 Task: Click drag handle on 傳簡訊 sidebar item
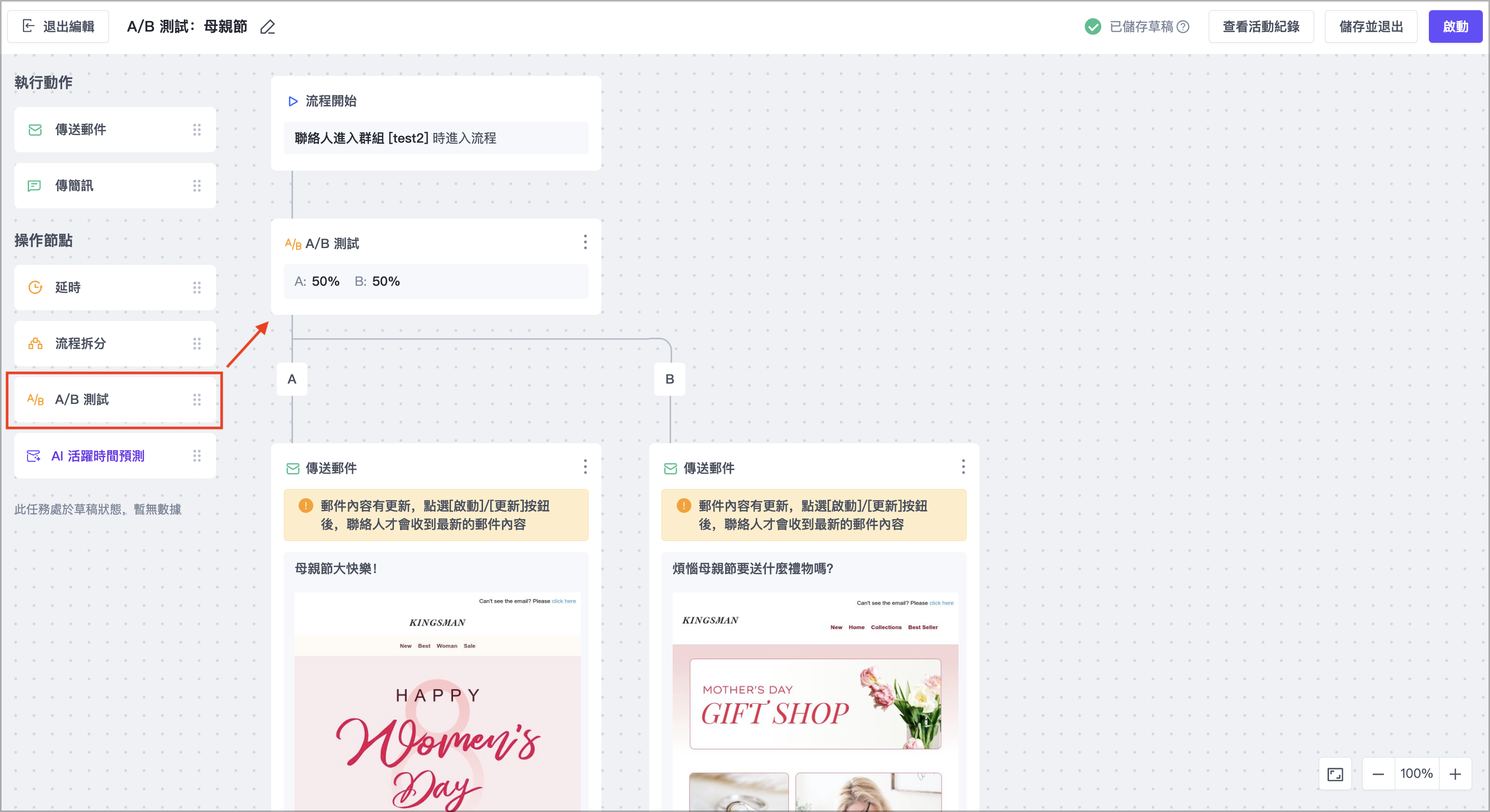(197, 185)
